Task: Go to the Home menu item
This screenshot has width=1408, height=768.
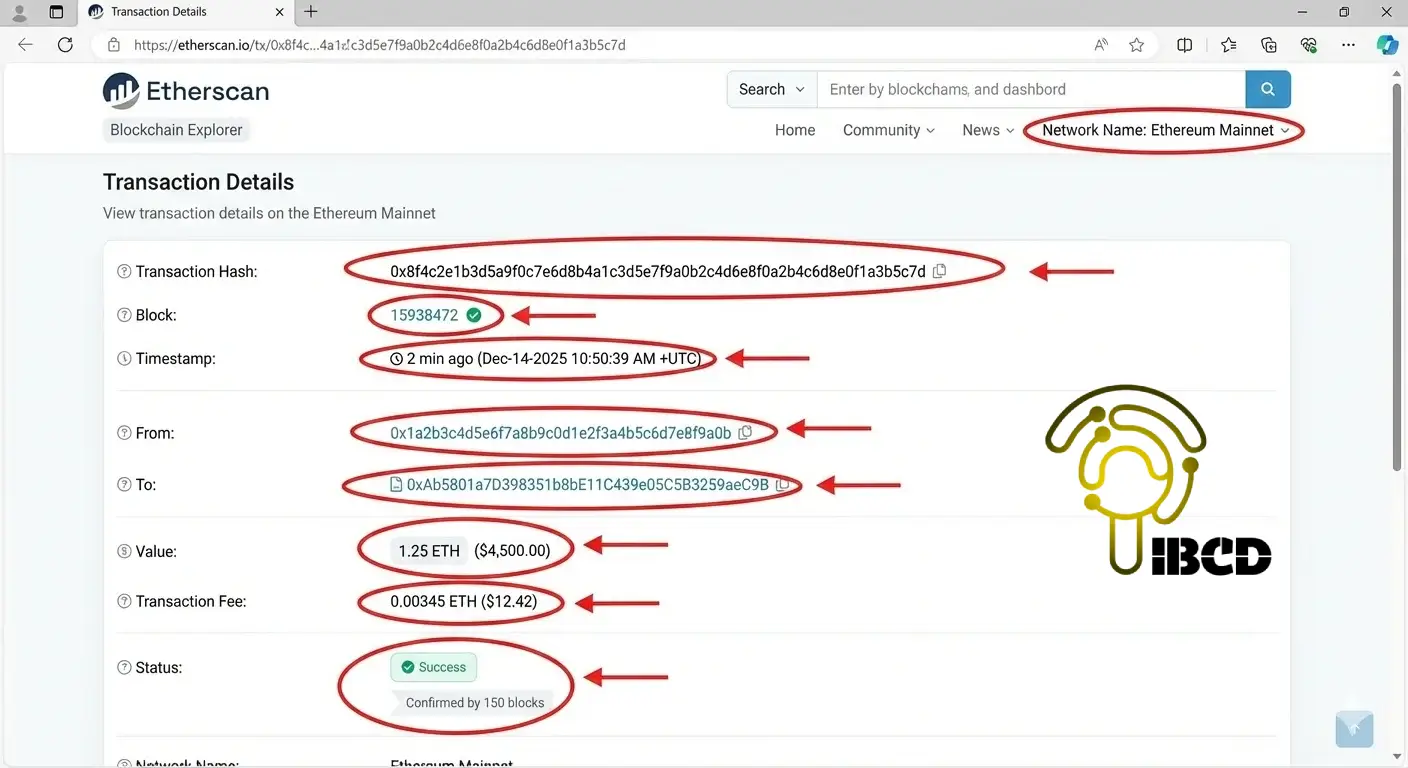Action: coord(795,130)
